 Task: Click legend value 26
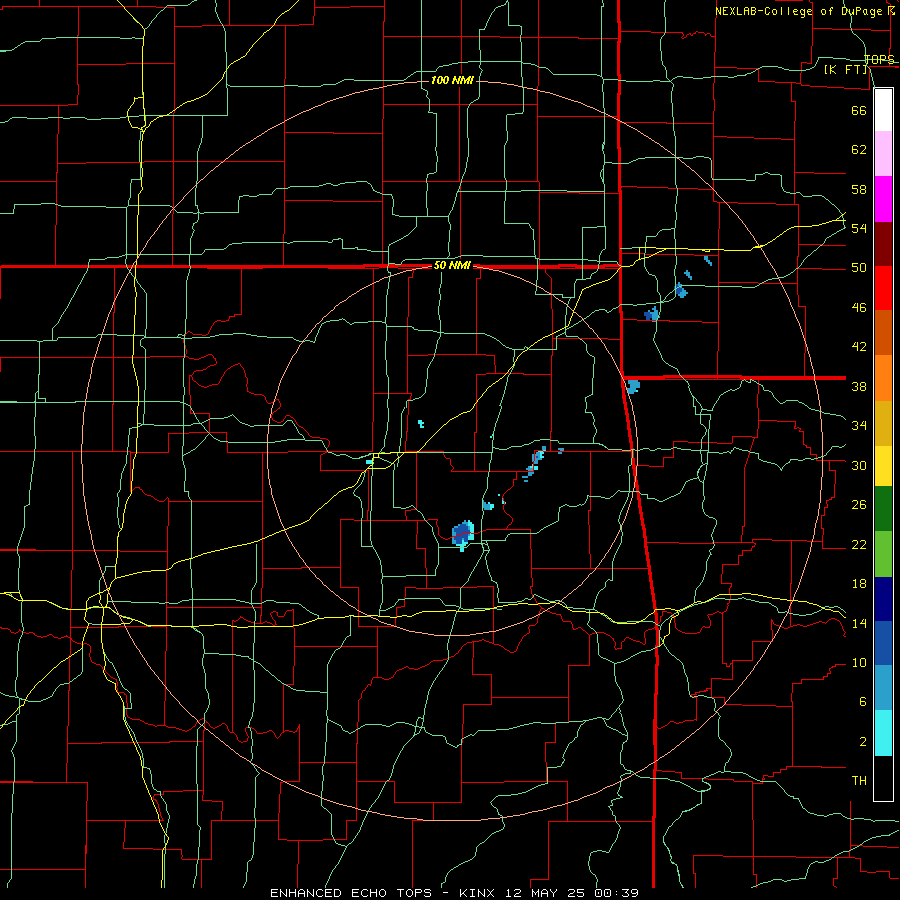859,505
